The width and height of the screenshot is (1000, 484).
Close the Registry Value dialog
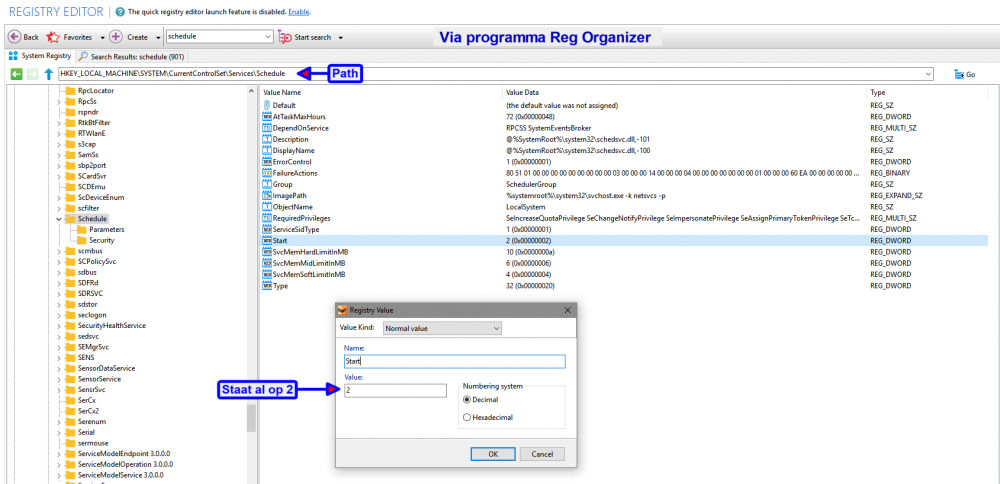click(x=568, y=310)
